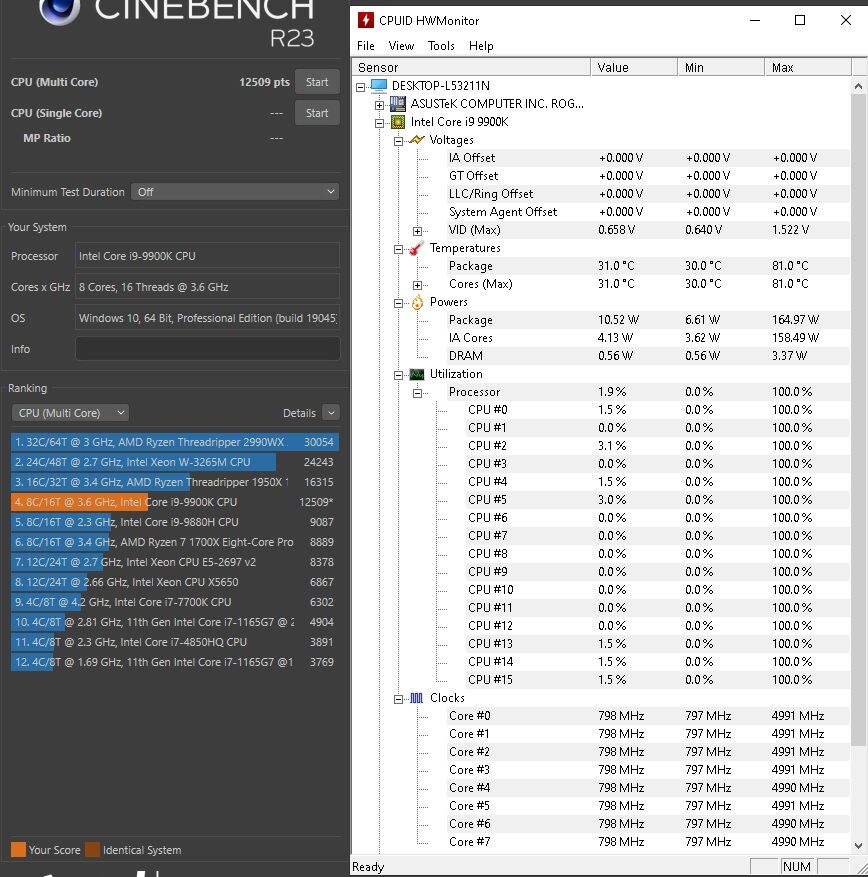Click the brown Identical System legend swatch

tap(93, 850)
